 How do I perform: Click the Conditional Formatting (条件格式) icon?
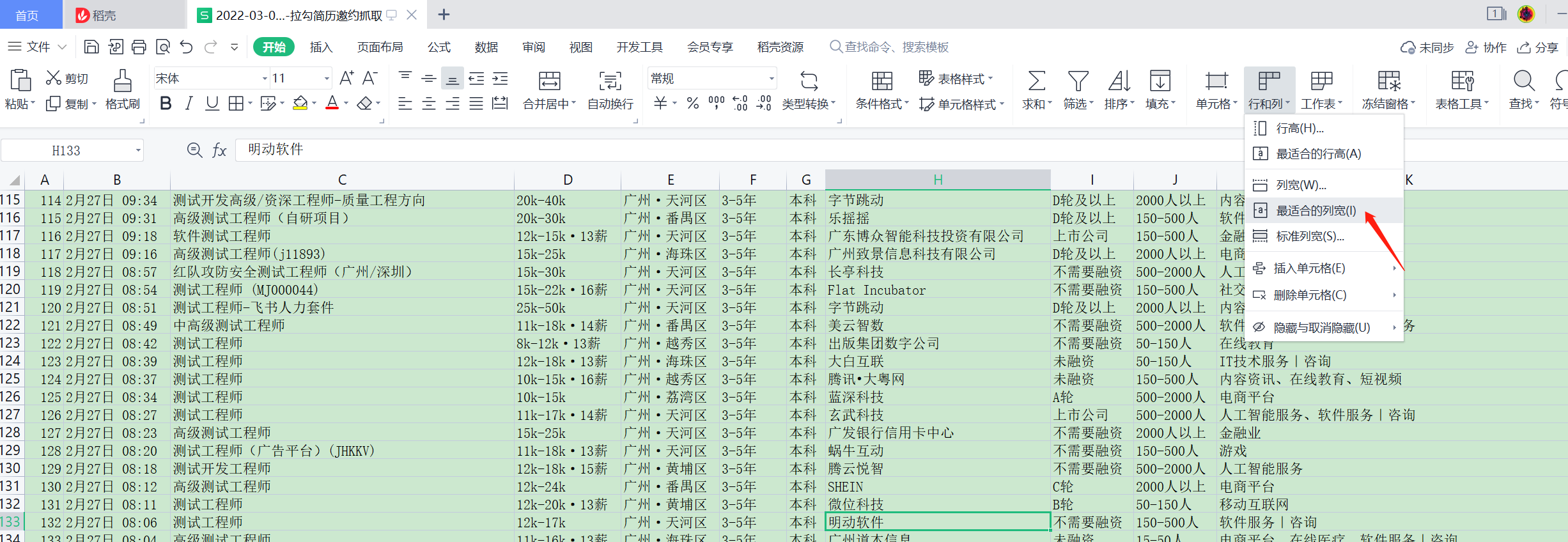point(881,81)
